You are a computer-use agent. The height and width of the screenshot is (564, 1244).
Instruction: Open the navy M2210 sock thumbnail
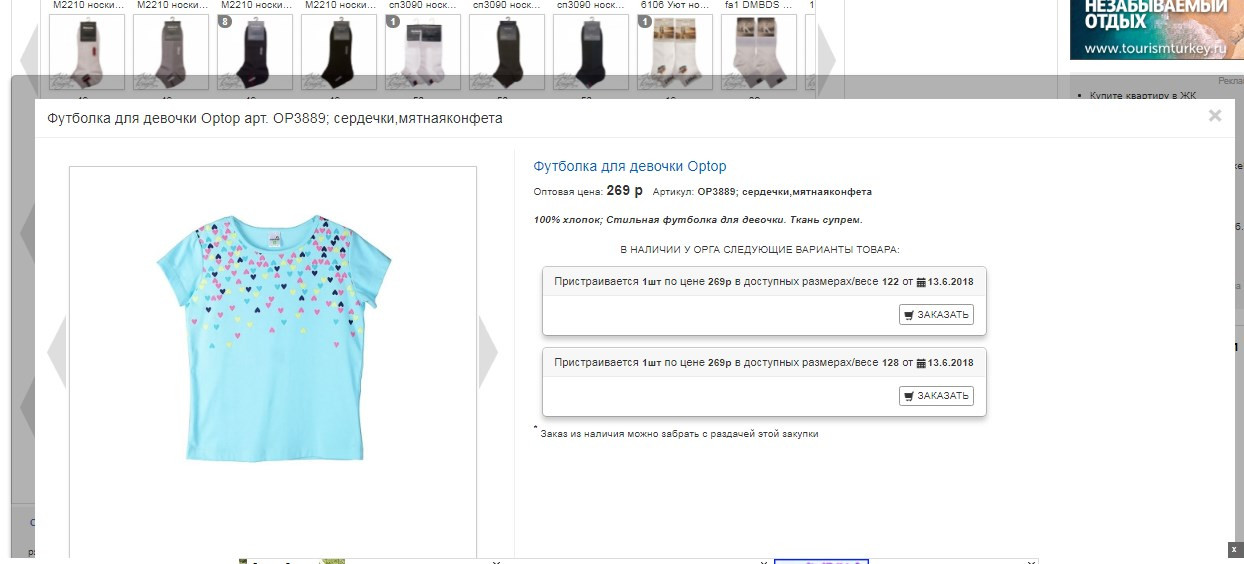coord(255,52)
